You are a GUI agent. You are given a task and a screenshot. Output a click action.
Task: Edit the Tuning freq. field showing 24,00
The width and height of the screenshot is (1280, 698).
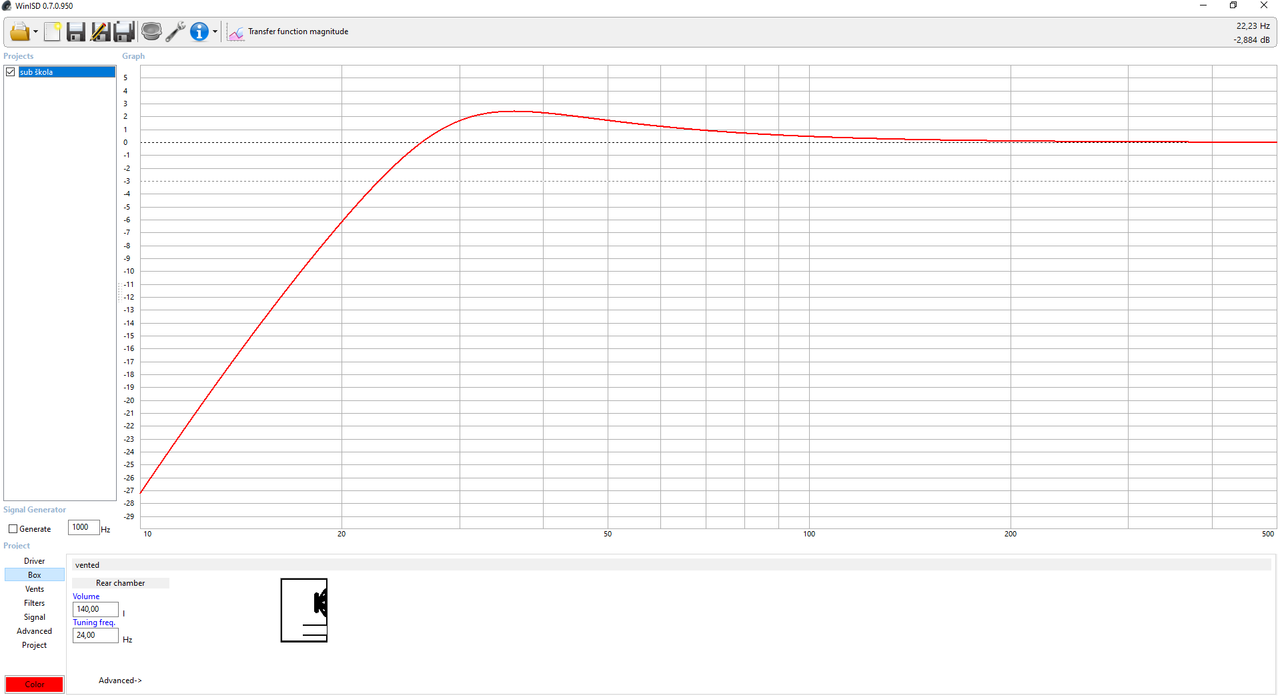(x=95, y=635)
